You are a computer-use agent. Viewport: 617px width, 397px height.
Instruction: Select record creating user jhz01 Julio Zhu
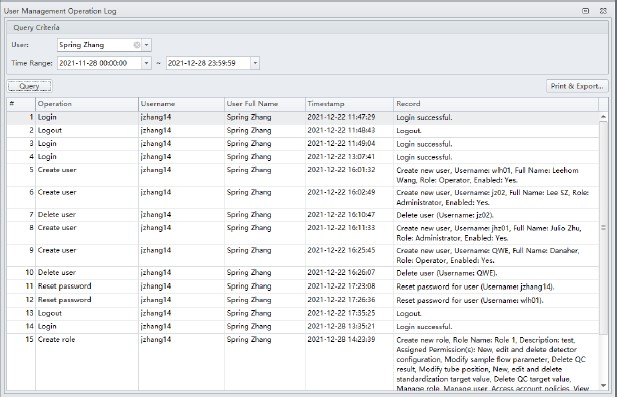(x=489, y=233)
